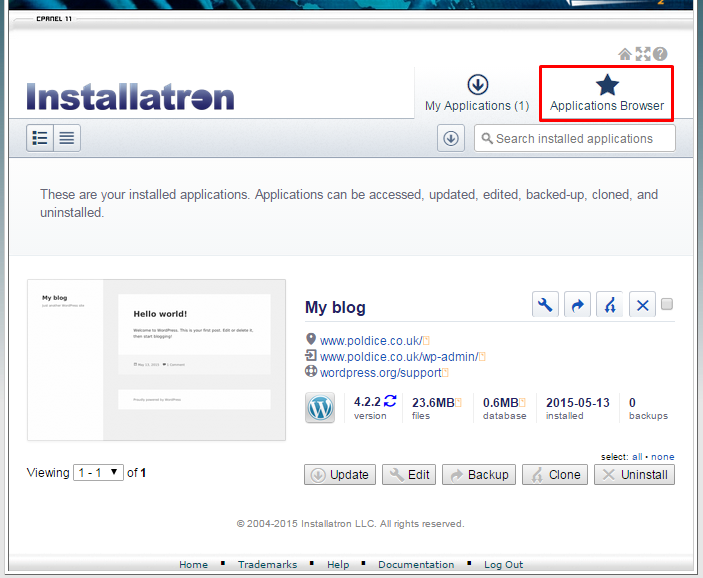The height and width of the screenshot is (578, 703).
Task: Click the Help footer link
Action: pos(338,565)
